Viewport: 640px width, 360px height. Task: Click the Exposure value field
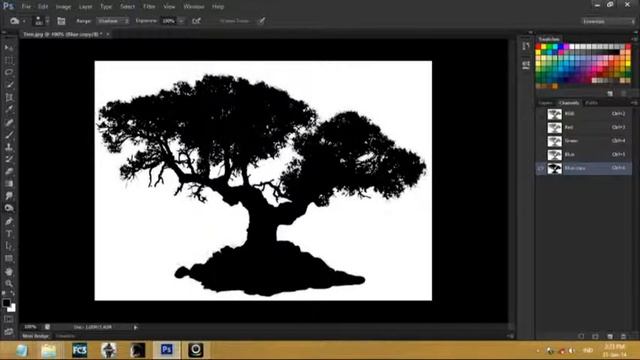(169, 21)
